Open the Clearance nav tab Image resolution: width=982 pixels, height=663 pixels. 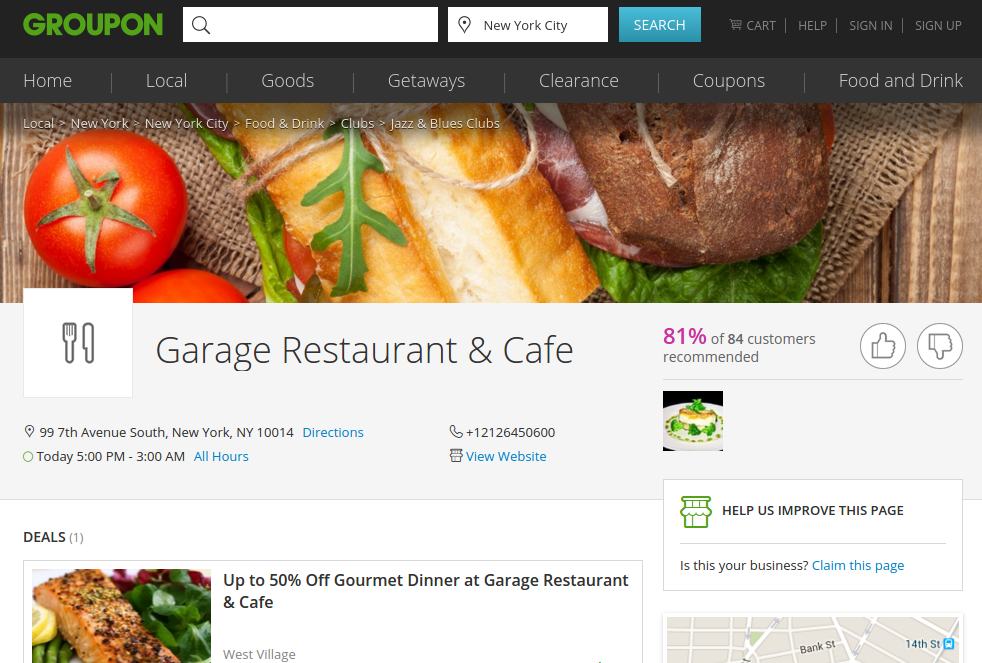(579, 81)
